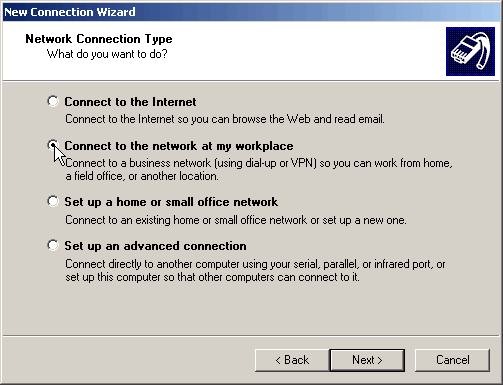Click the network plug icon in header

(x=470, y=51)
